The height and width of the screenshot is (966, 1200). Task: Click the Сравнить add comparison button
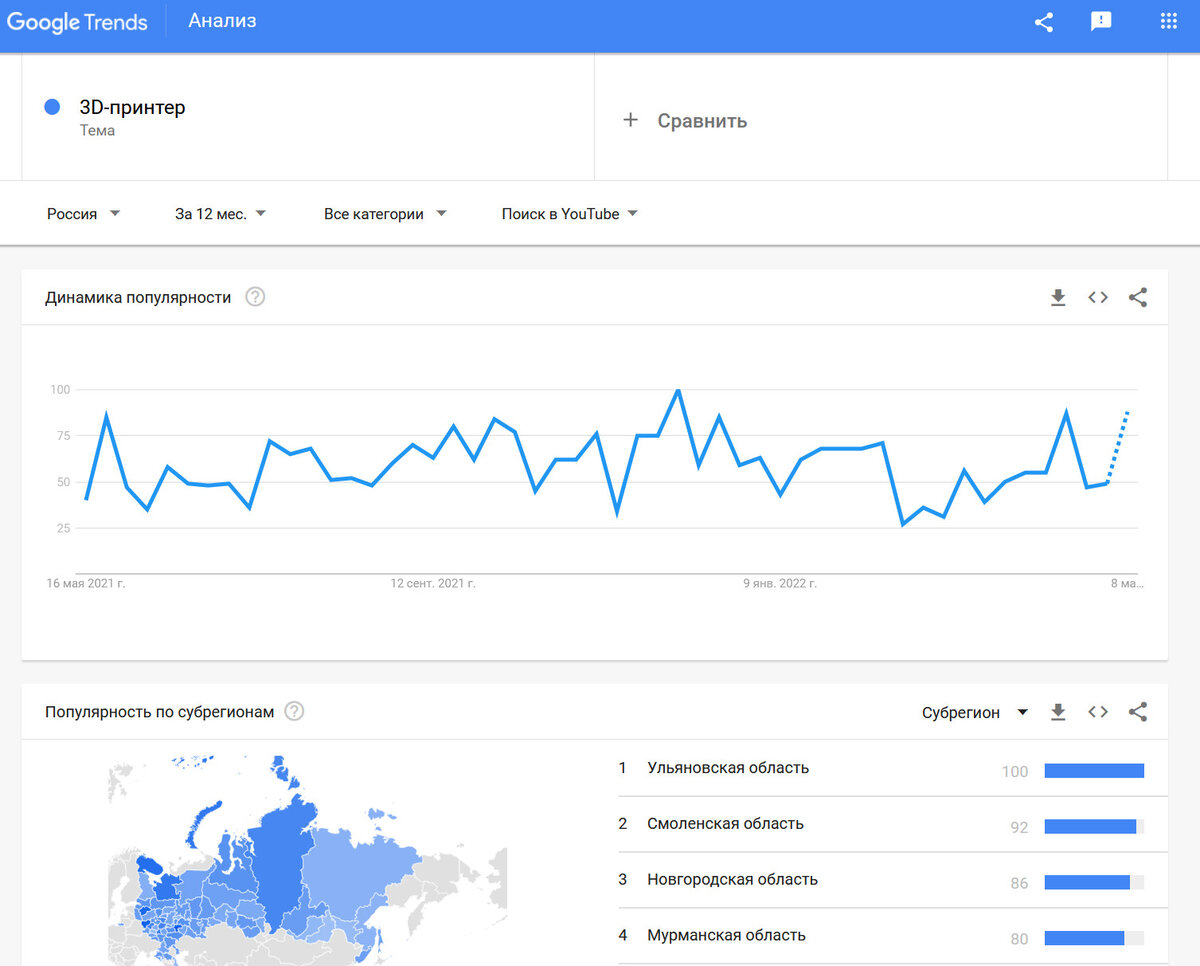coord(685,121)
